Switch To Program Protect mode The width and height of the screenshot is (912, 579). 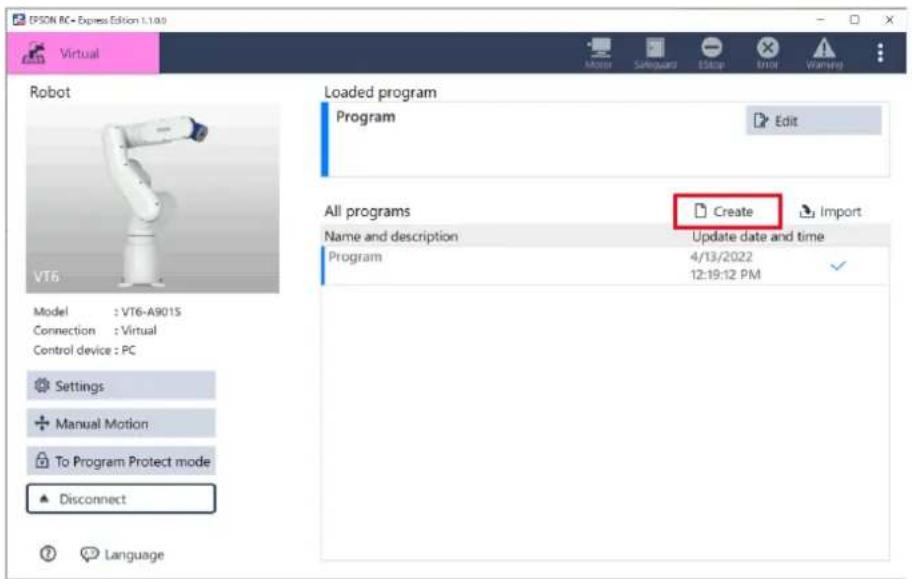tap(121, 461)
